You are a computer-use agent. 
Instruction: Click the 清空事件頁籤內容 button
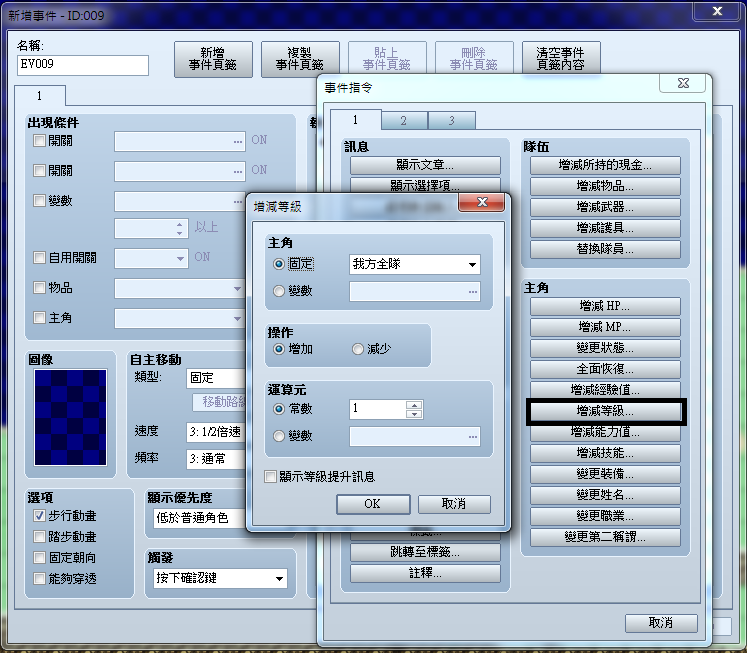(561, 59)
